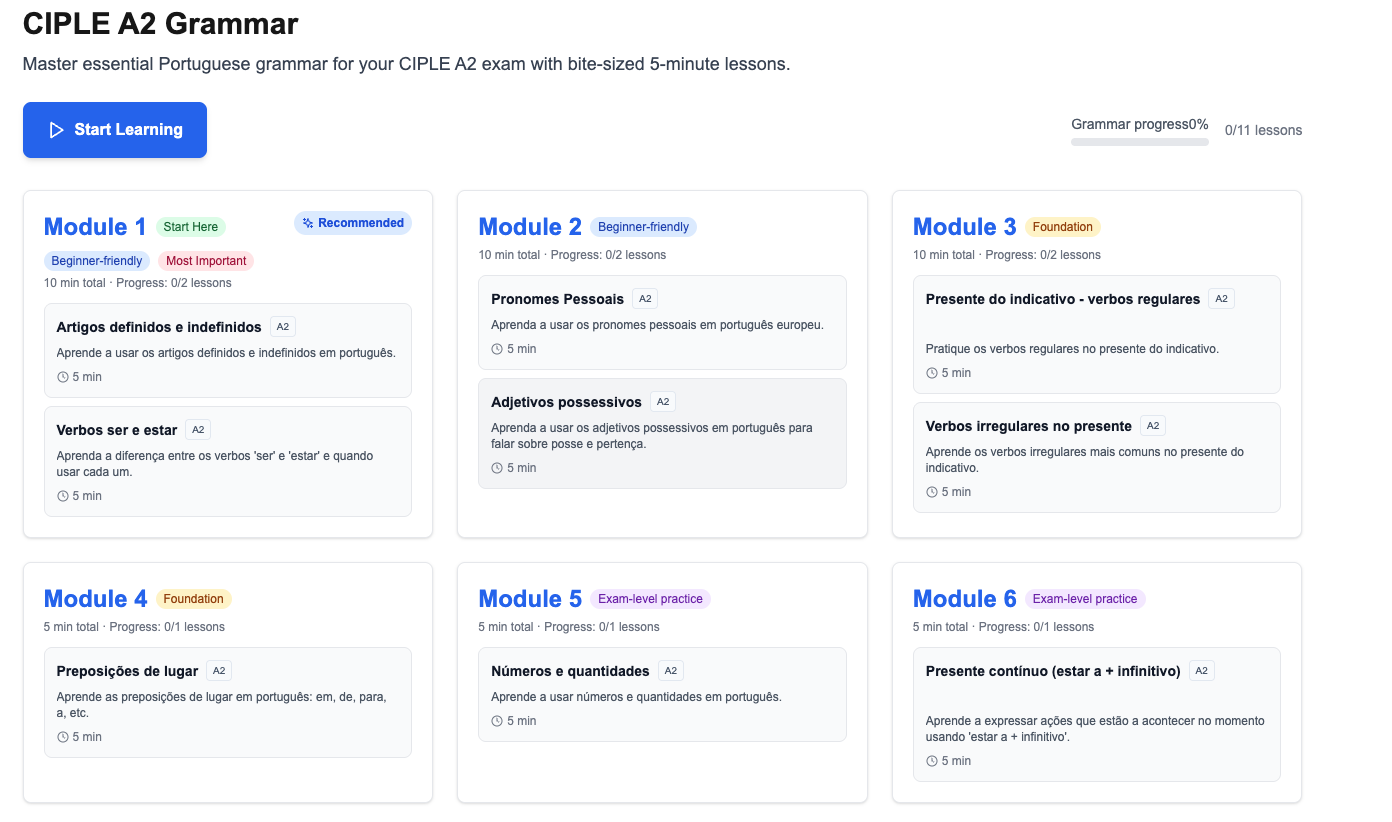The image size is (1392, 822).
Task: Select the Adjetivos possessivos lesson card
Action: pyautogui.click(x=662, y=433)
